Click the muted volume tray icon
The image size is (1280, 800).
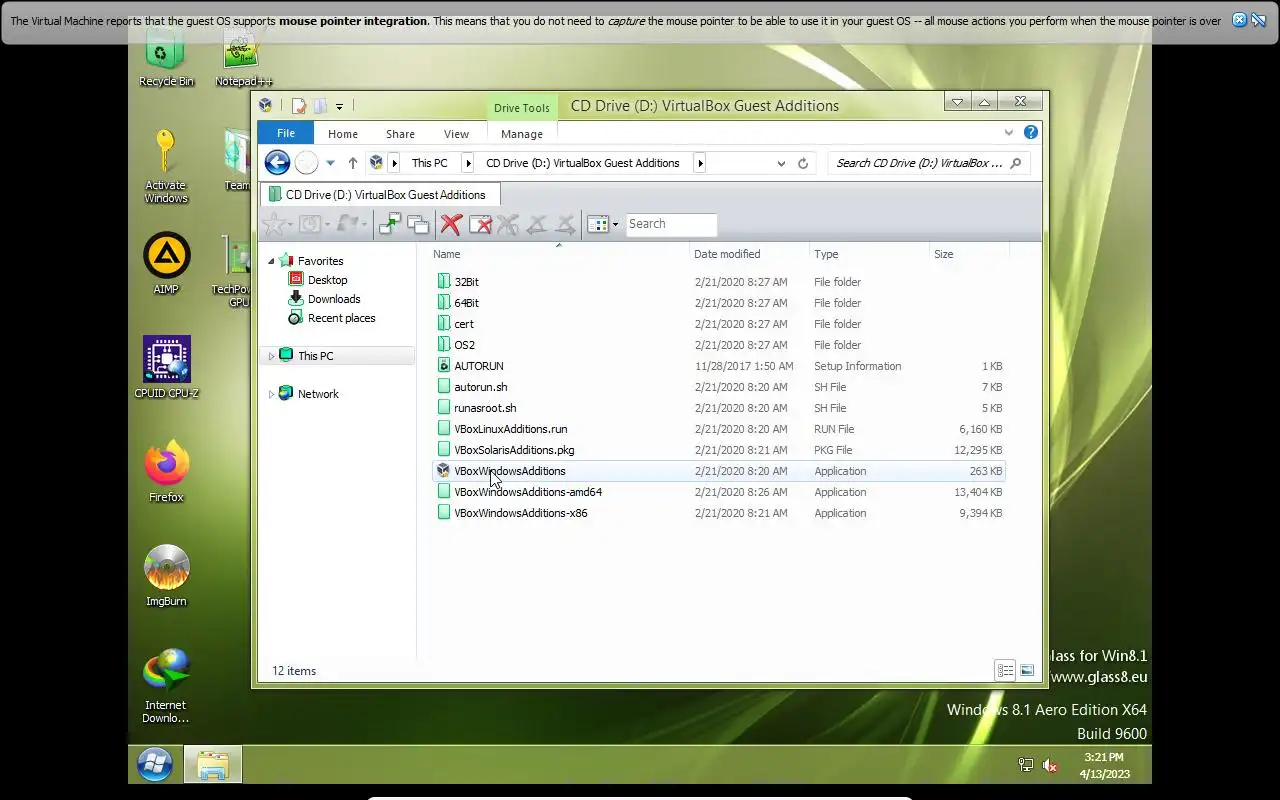point(1050,766)
